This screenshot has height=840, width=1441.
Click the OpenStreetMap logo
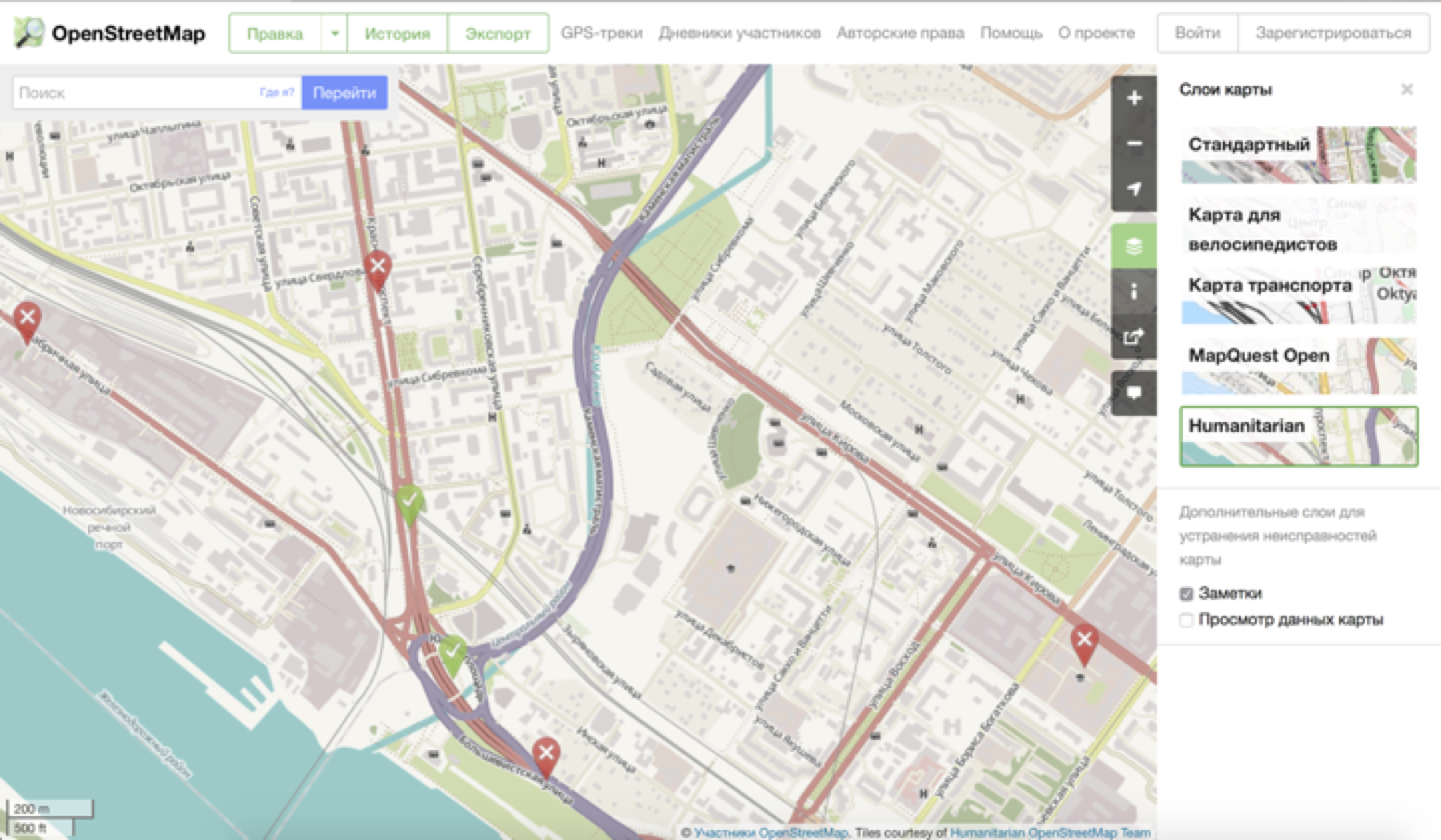point(30,33)
